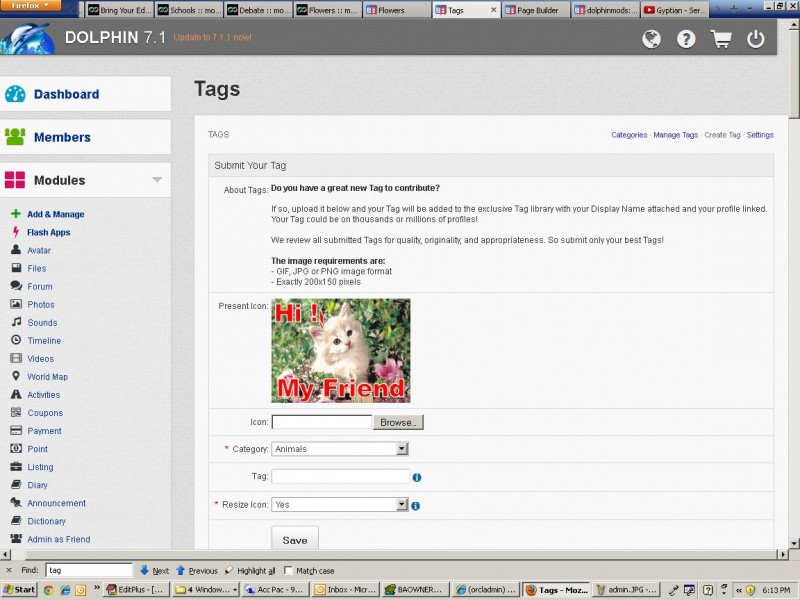Click the Highlight all button
This screenshot has height=600, width=800.
[x=251, y=570]
